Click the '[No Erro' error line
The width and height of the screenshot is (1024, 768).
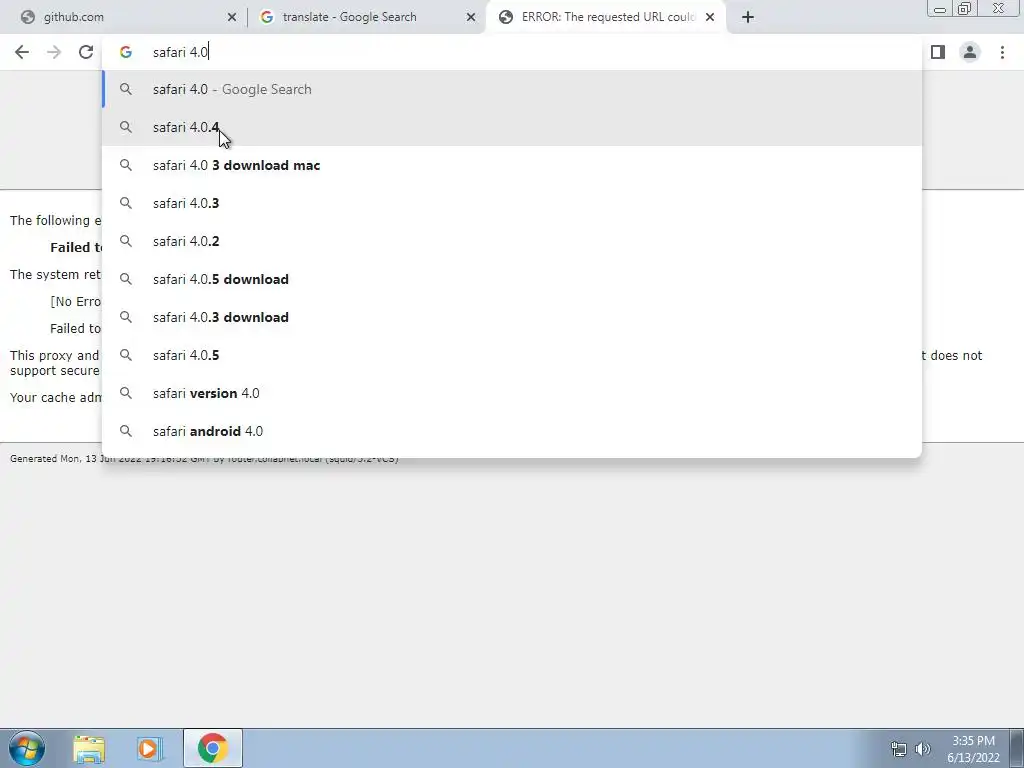tap(76, 302)
